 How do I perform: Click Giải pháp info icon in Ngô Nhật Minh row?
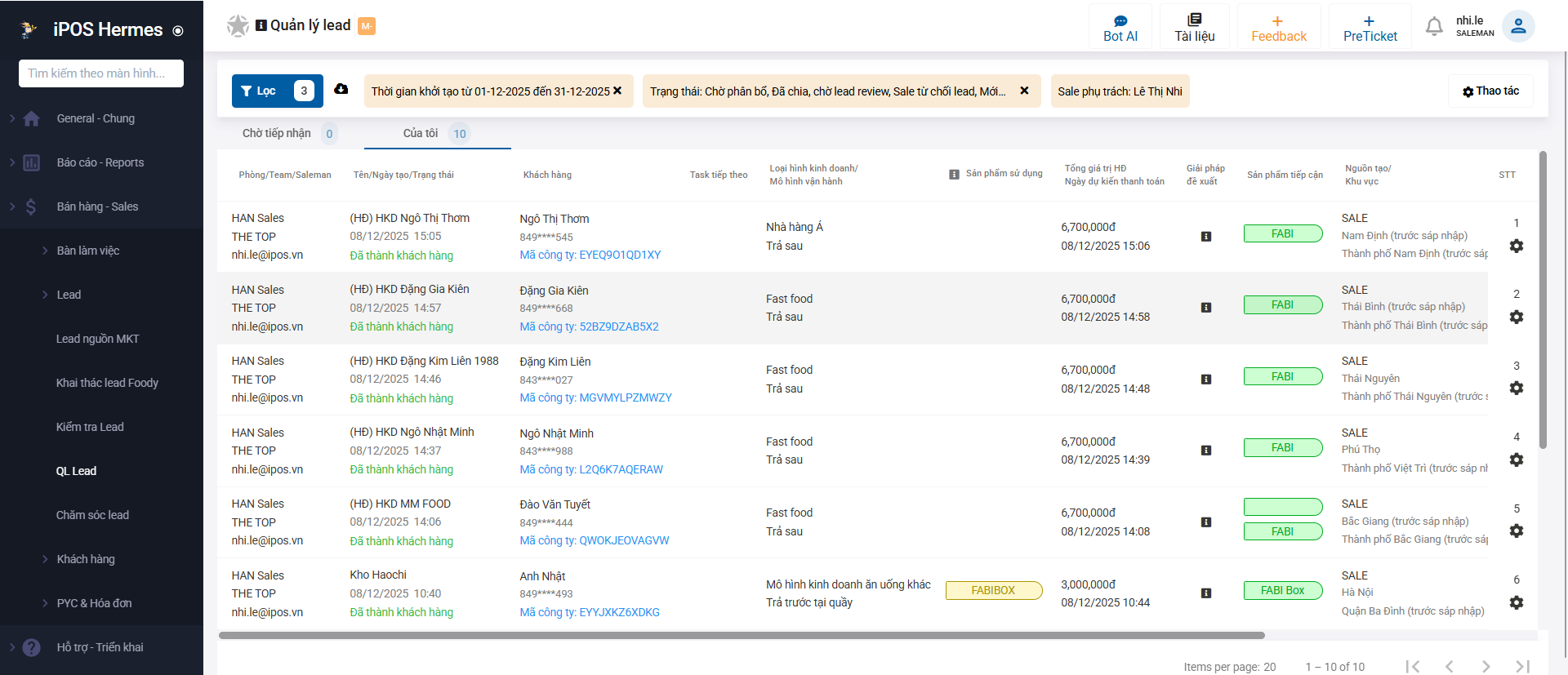click(x=1206, y=451)
